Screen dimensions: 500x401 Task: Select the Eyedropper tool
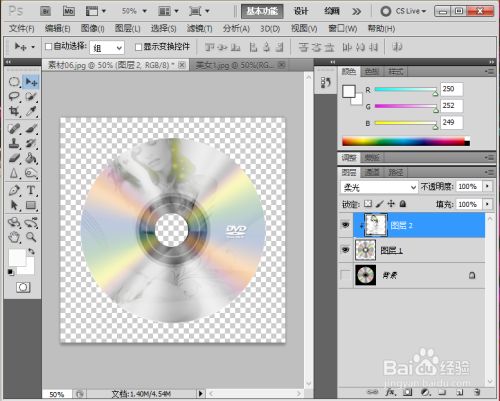31,111
